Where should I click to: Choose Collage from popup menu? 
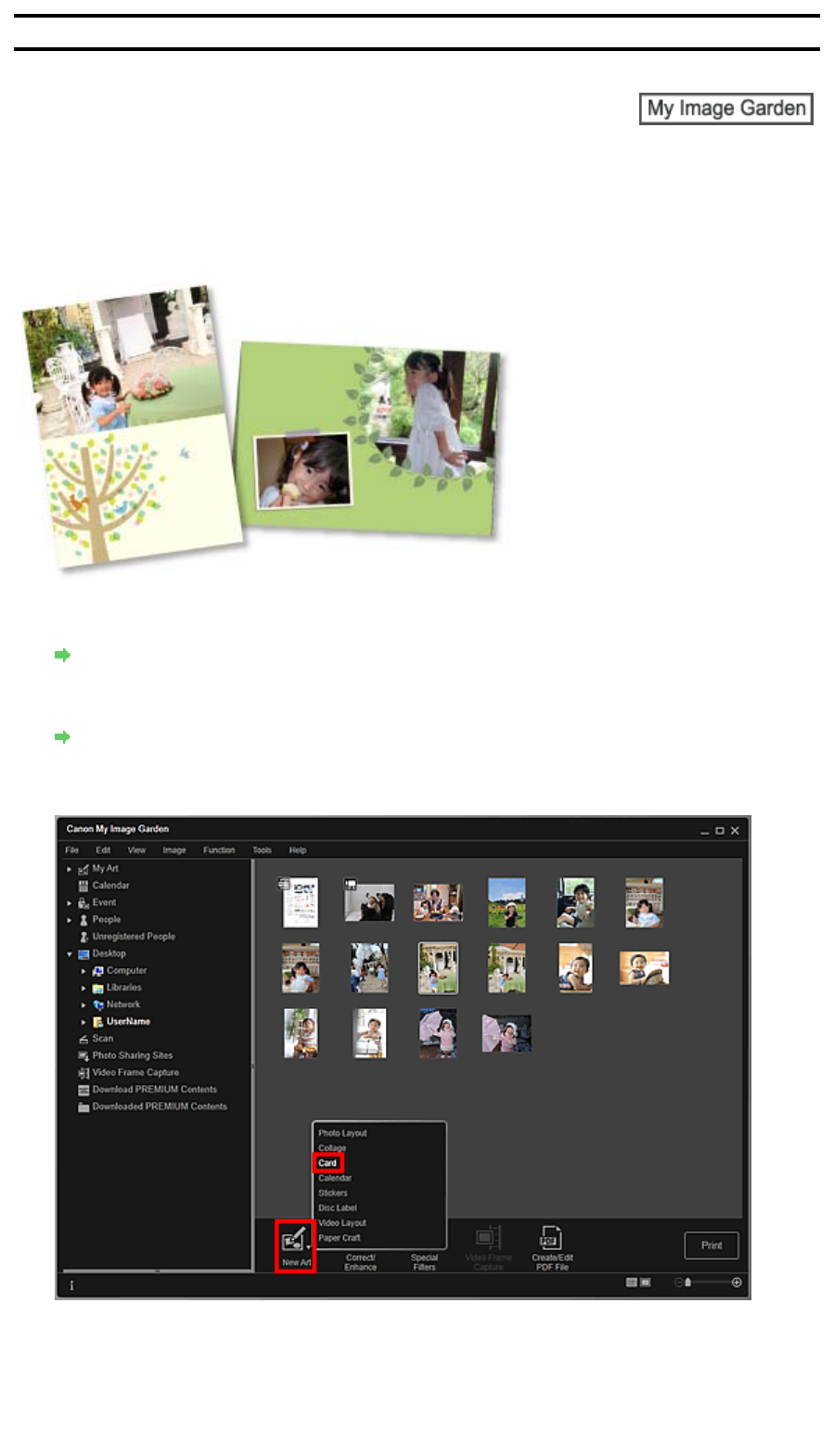click(332, 1148)
